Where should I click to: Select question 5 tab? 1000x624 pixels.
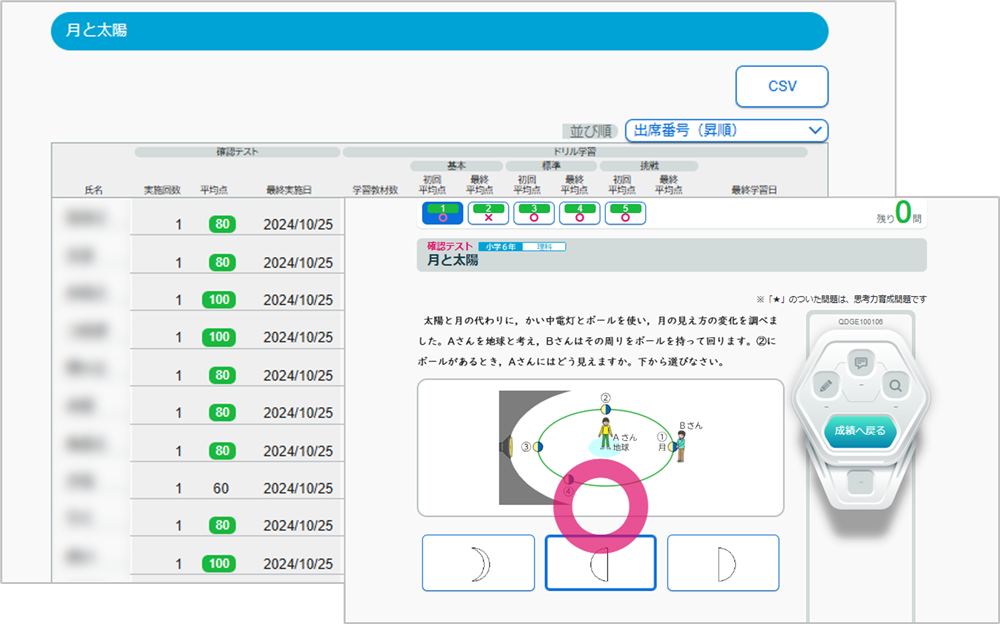click(x=626, y=212)
